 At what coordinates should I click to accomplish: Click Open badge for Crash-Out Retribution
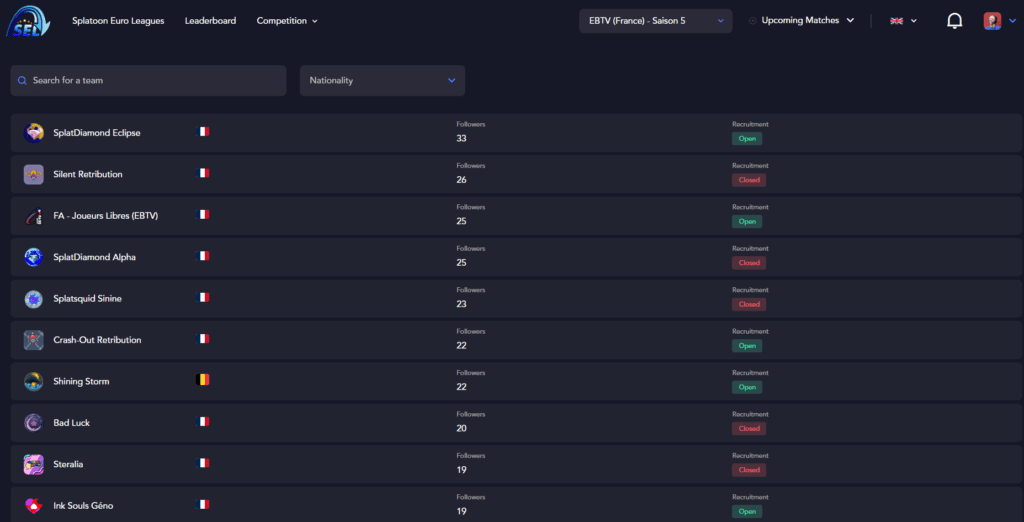point(746,346)
